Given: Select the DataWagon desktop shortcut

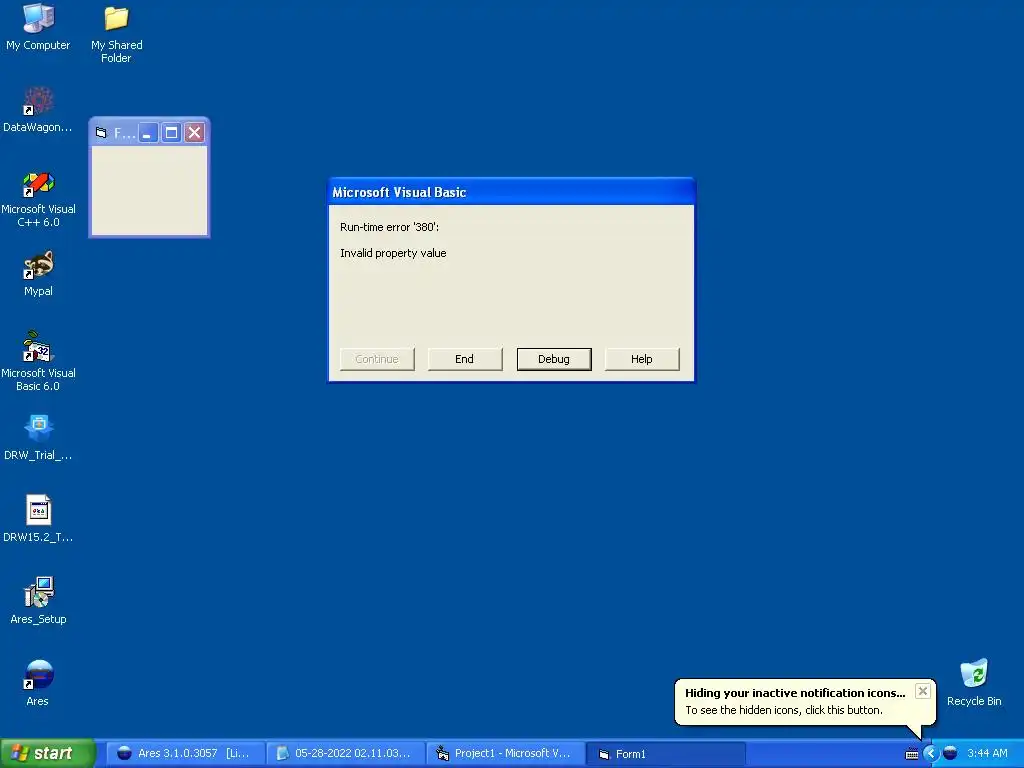Looking at the screenshot, I should [x=38, y=109].
